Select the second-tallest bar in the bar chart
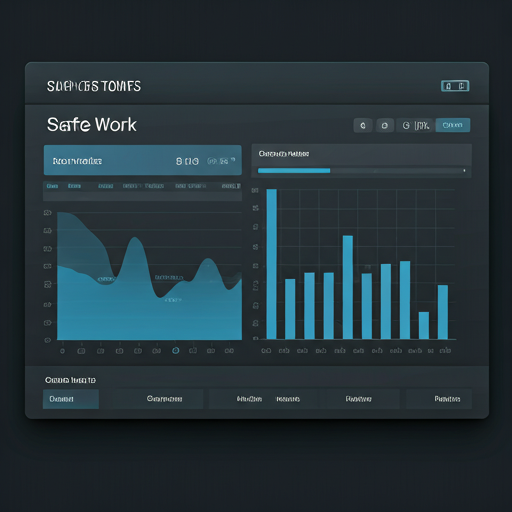512x512 pixels. 348,287
